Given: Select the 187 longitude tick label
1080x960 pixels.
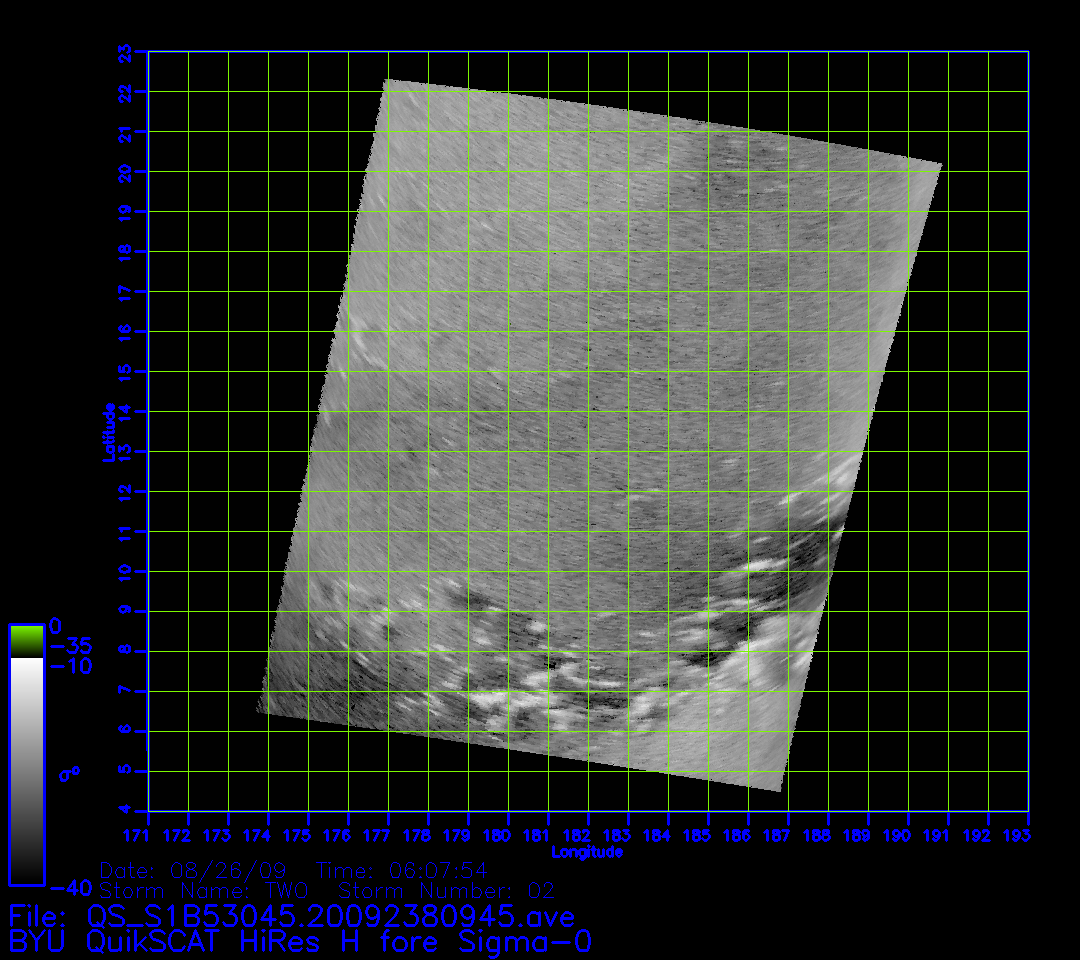Looking at the screenshot, I should 778,834.
